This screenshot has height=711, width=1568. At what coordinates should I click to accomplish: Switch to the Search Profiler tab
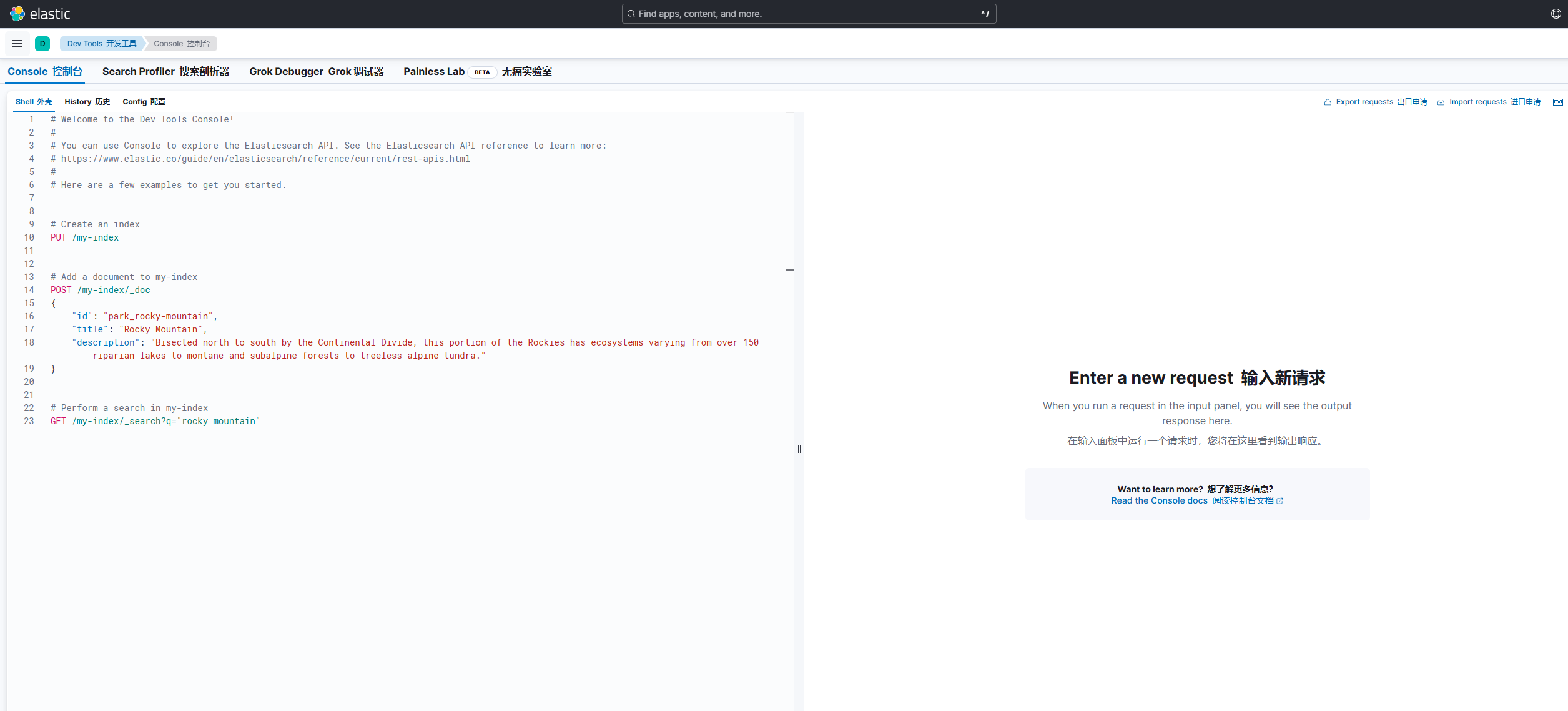click(x=165, y=72)
